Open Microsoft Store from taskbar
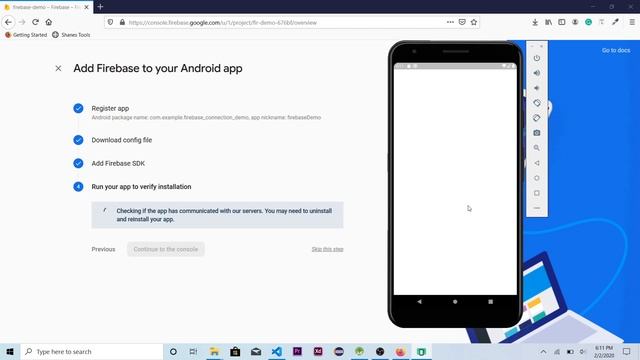 point(235,351)
